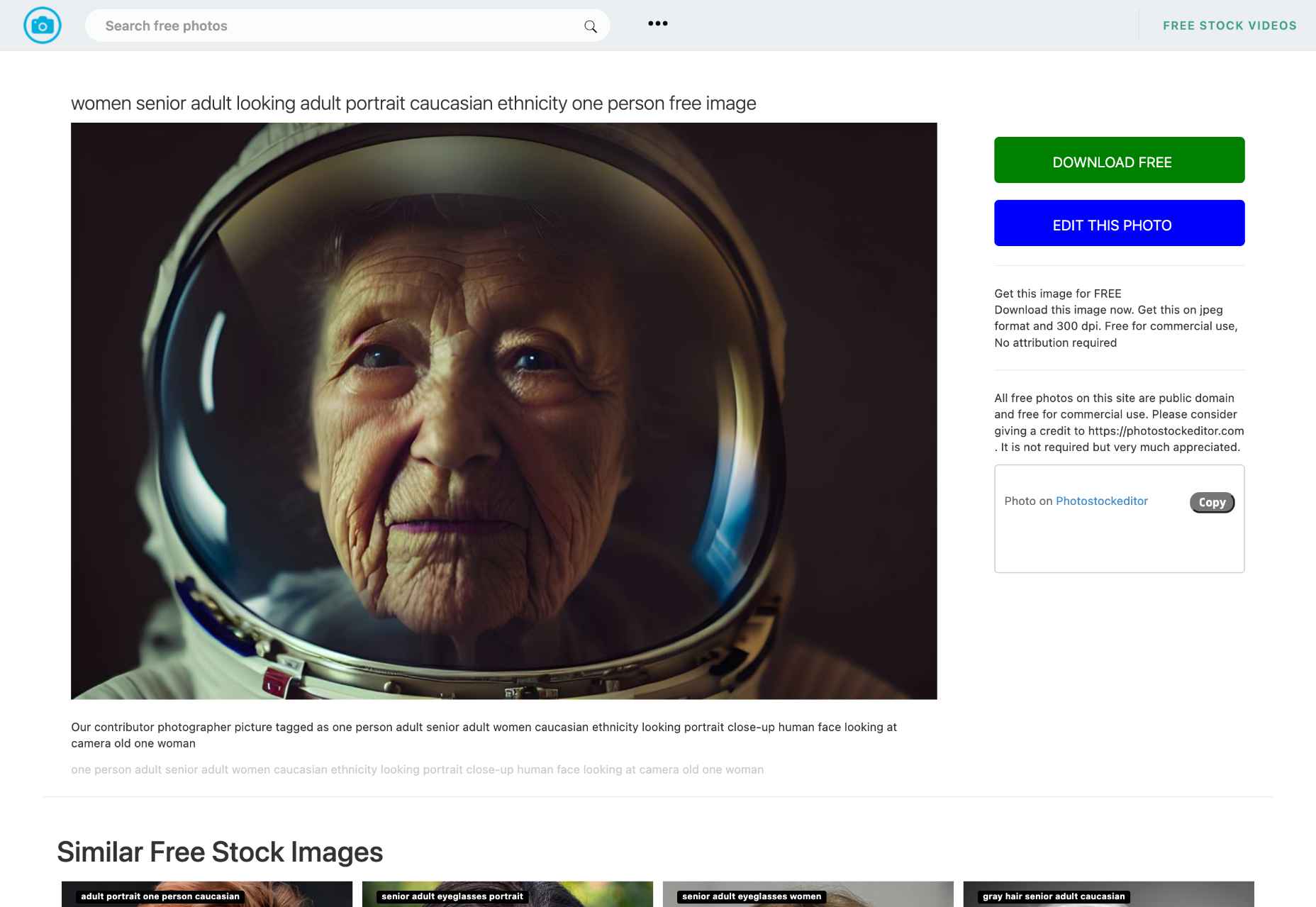This screenshot has height=907, width=1316.
Task: Open thumbnail tagged gray hair senior adult caucasian
Action: coord(1109,894)
